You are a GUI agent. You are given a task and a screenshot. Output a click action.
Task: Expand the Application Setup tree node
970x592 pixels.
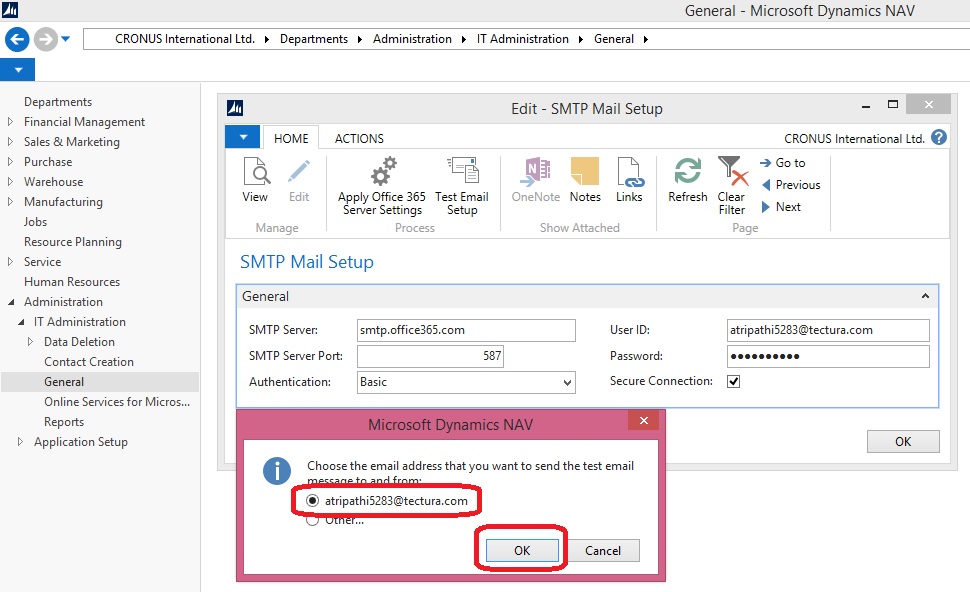point(18,441)
